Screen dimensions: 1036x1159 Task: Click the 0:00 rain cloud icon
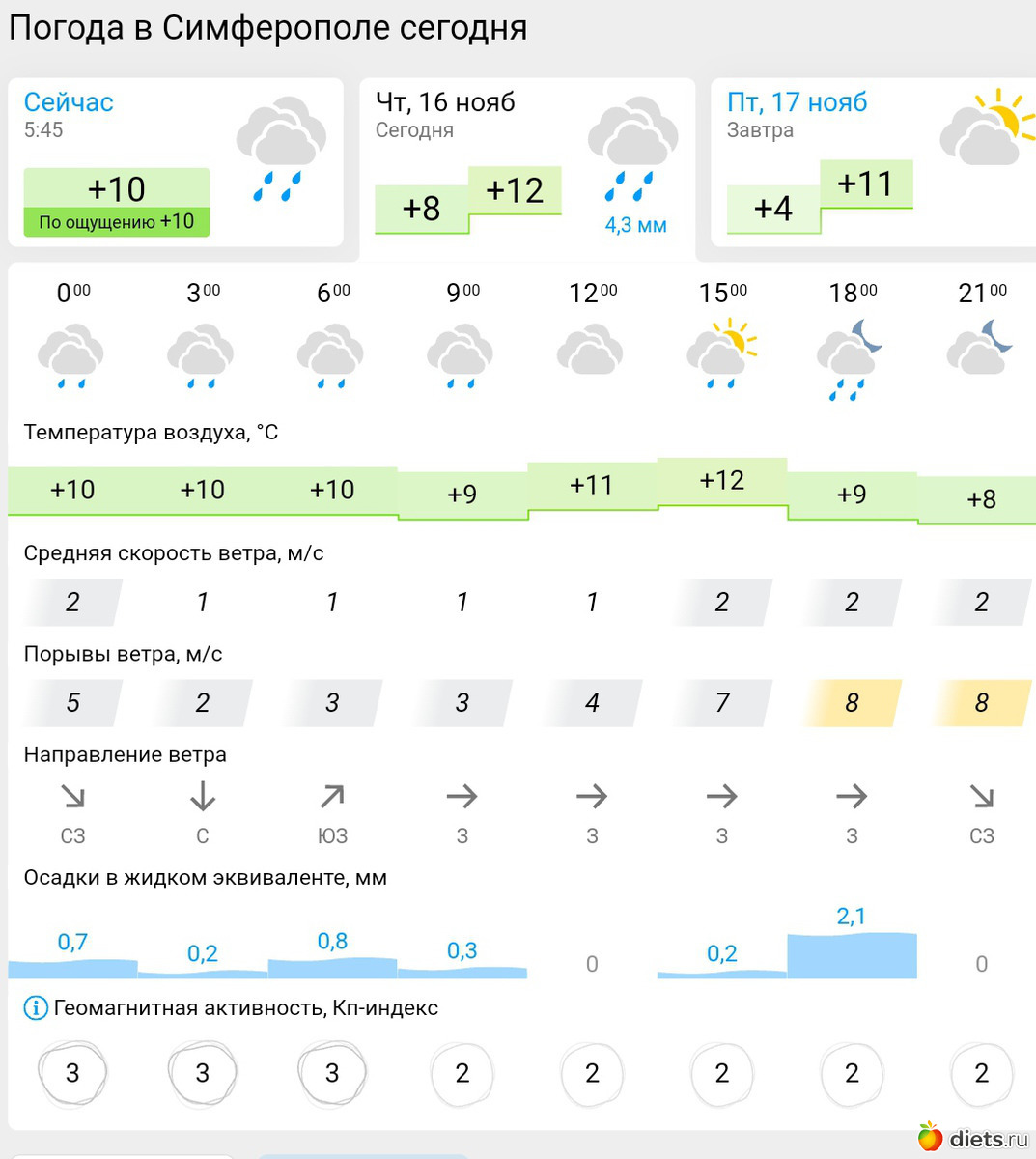[71, 356]
